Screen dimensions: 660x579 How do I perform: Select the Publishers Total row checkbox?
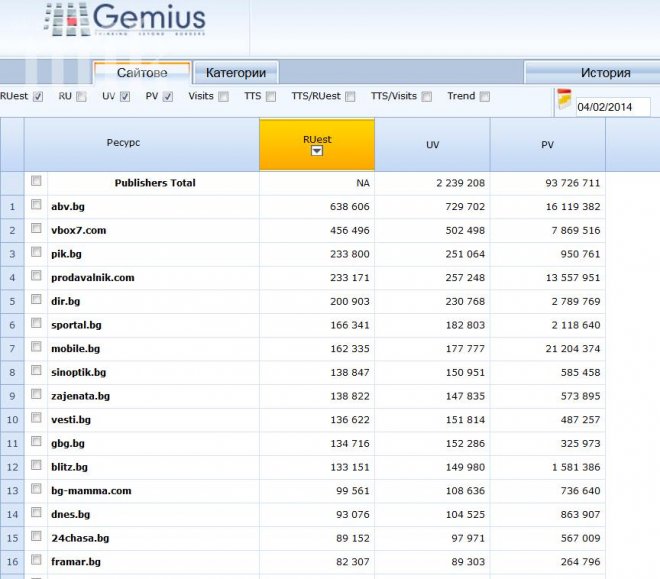coord(36,181)
